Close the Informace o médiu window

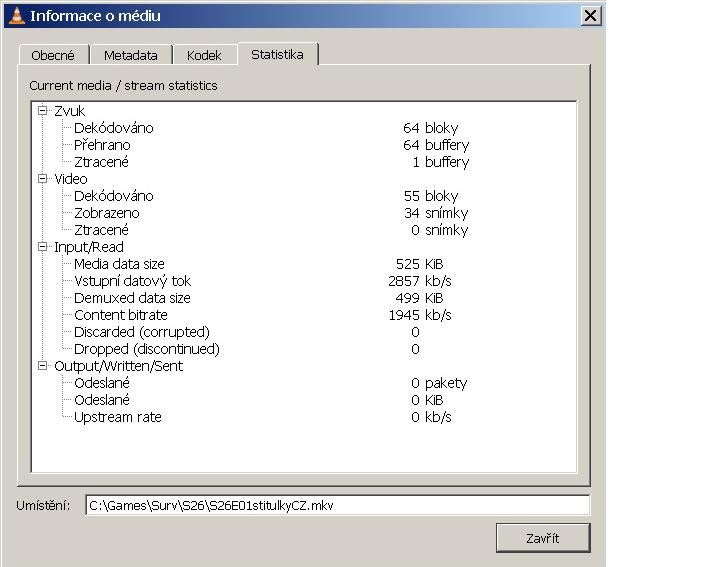coord(590,16)
